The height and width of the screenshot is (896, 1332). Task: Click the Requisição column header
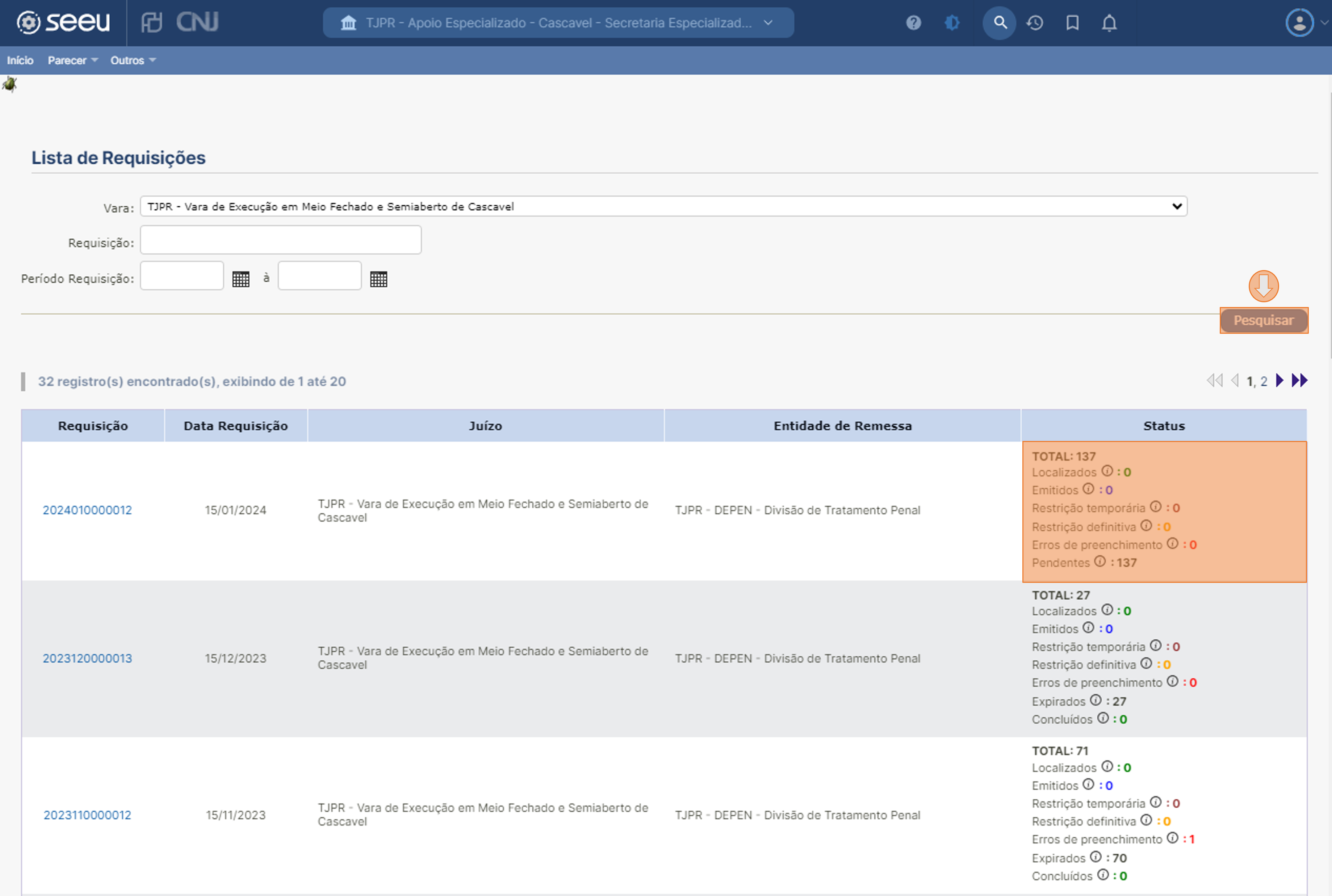coord(93,426)
